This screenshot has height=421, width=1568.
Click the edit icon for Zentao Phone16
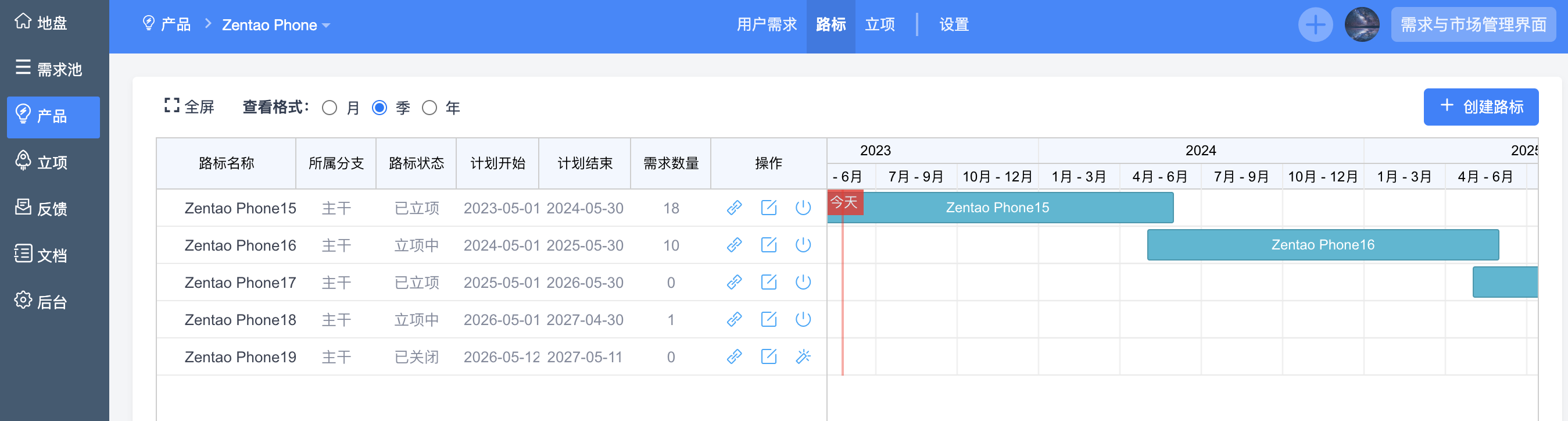pyautogui.click(x=769, y=245)
